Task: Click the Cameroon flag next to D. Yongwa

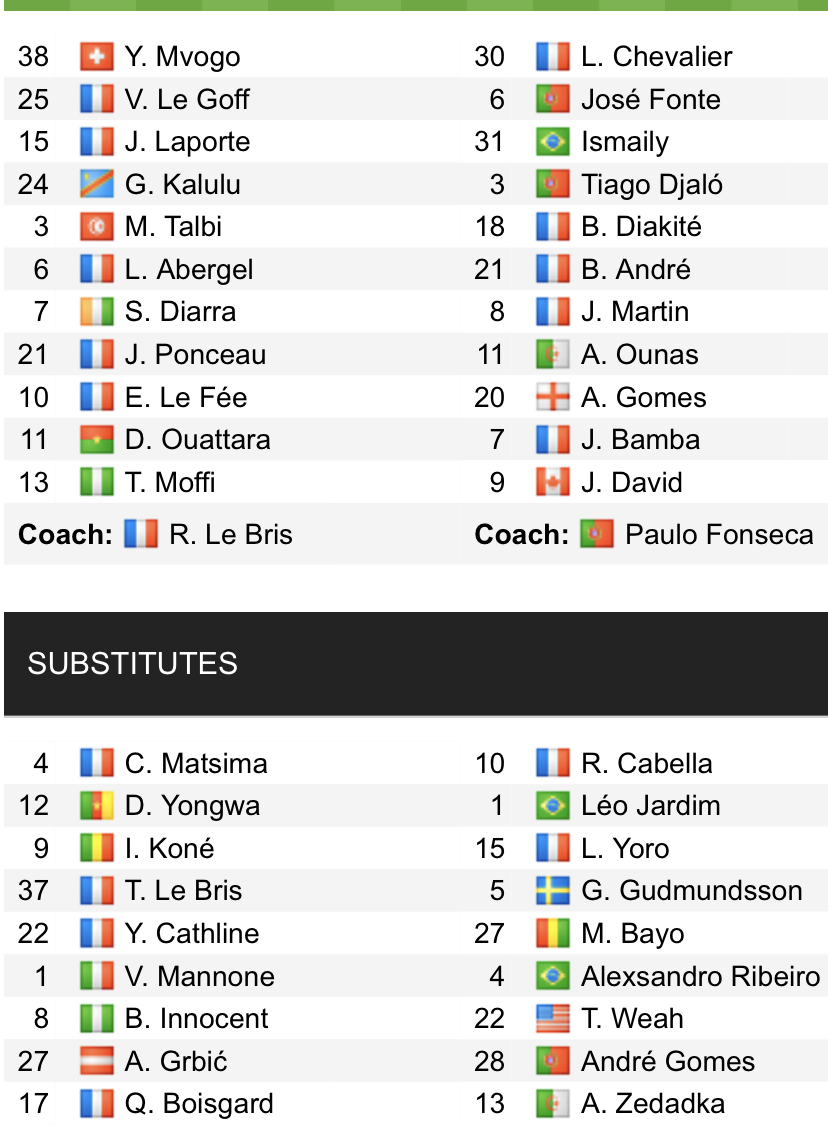Action: click(x=96, y=806)
